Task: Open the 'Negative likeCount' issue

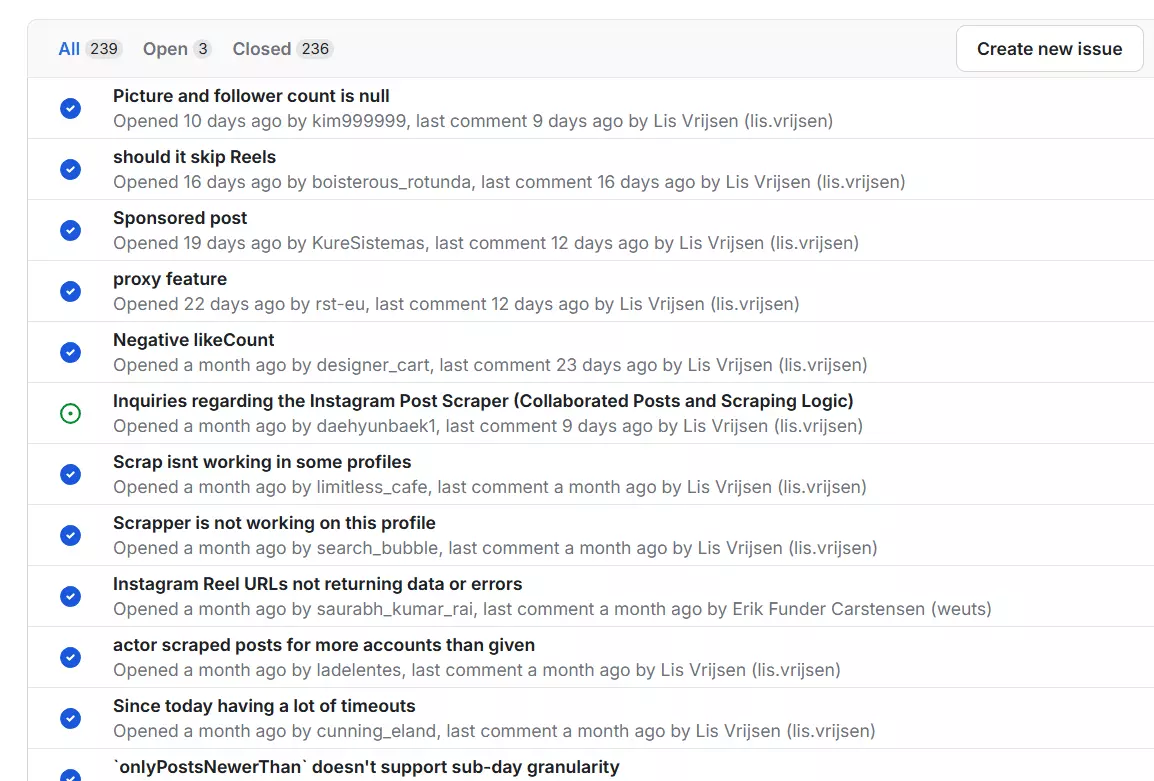Action: click(x=194, y=340)
